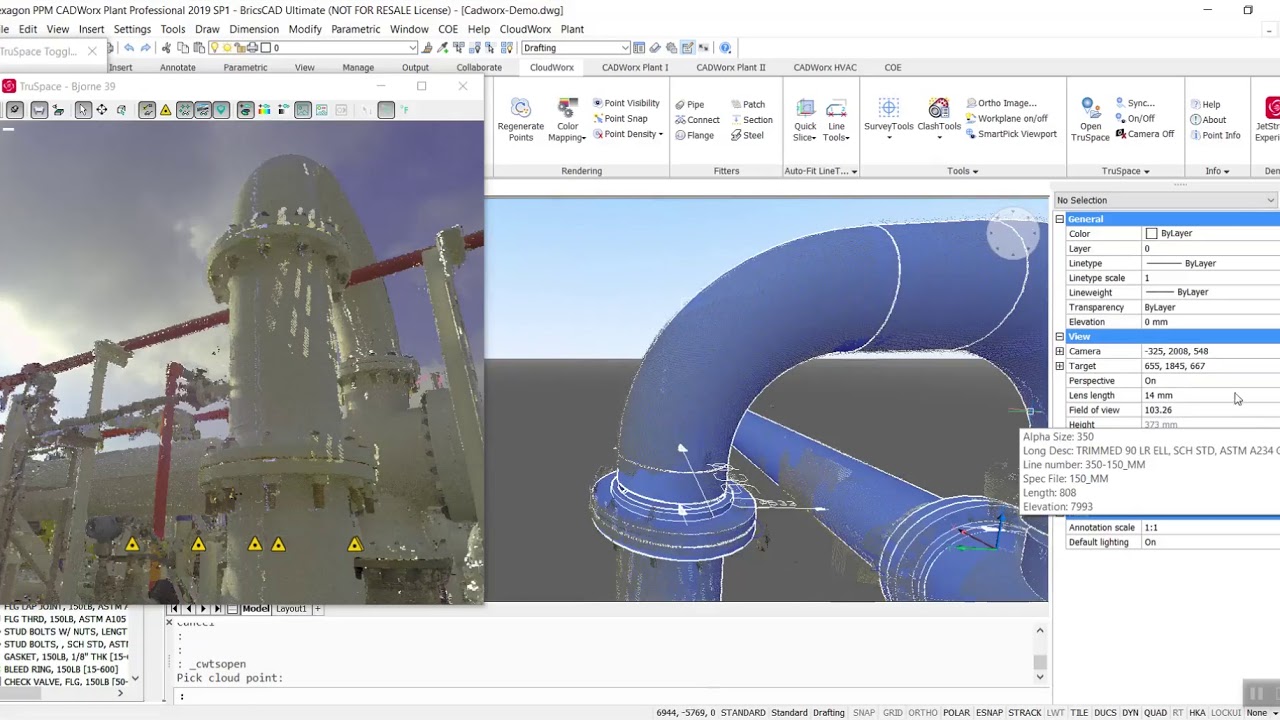The image size is (1280, 720).
Task: Click SmartPick Viewport tool
Action: 1011,134
